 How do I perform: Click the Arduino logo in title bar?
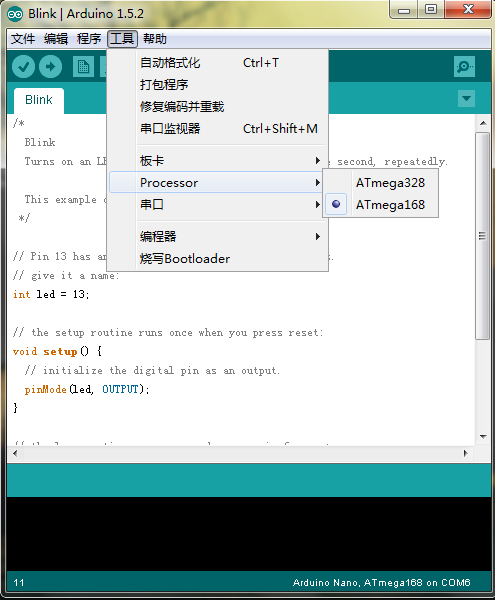(x=15, y=14)
